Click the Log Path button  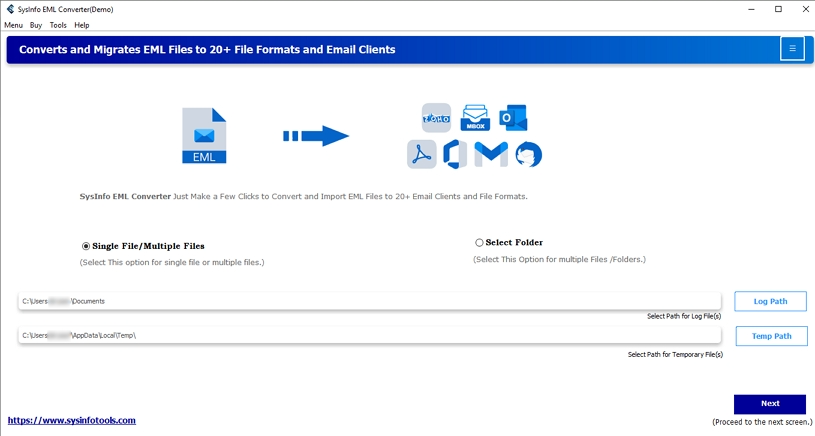770,301
